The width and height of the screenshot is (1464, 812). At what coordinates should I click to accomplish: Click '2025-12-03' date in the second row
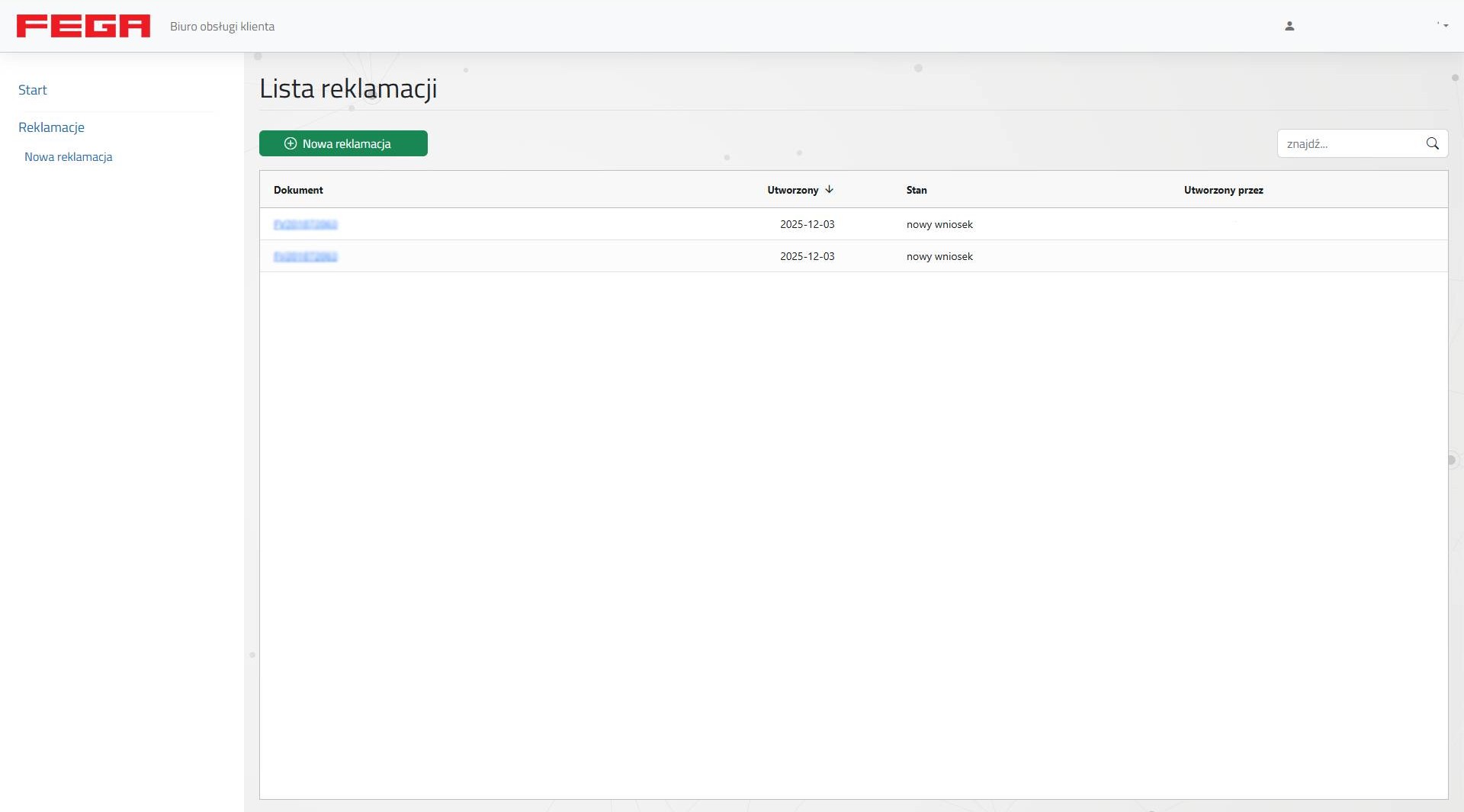807,256
